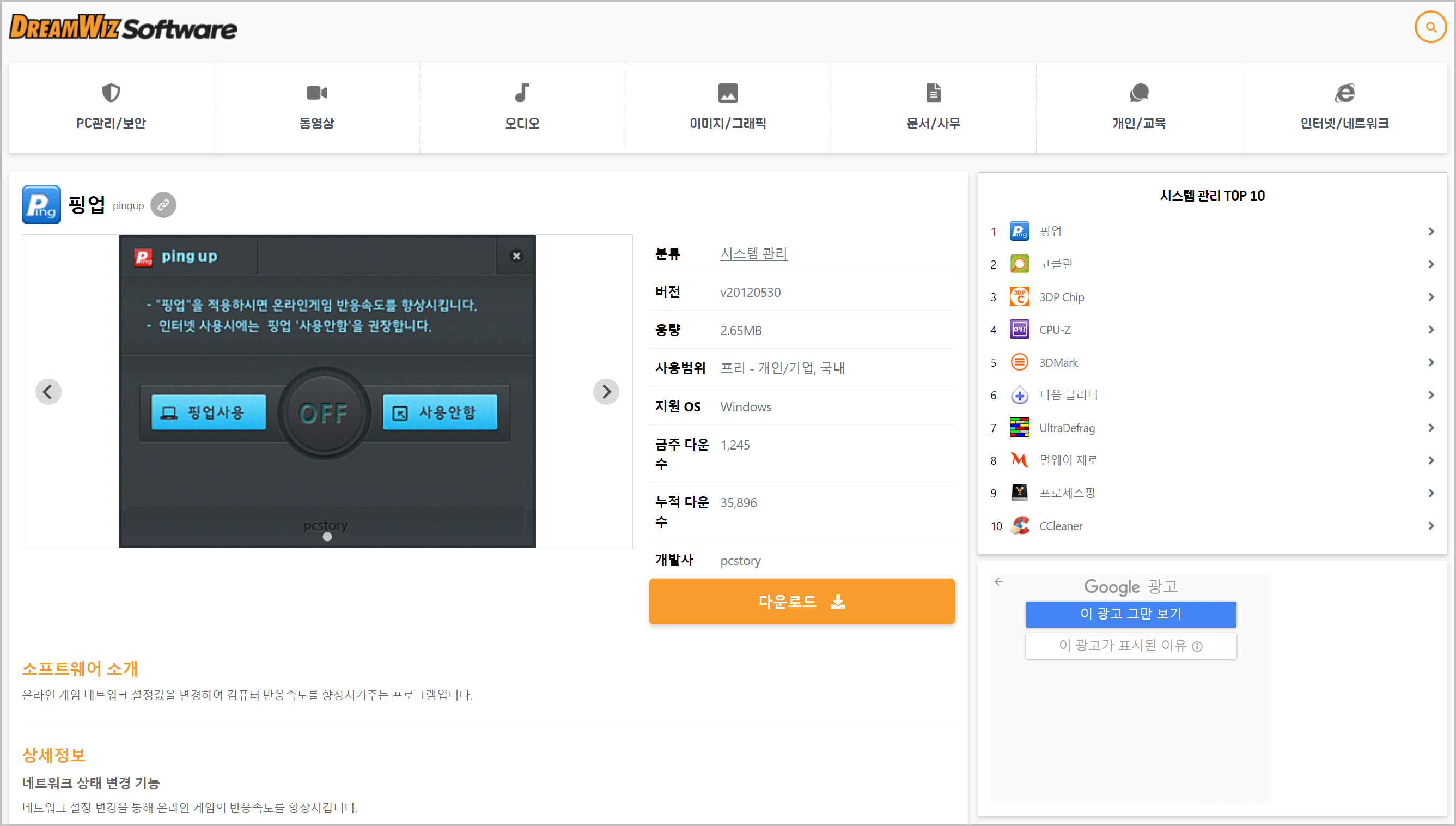Click the UltraDefrag icon in TOP 10
The image size is (1456, 826).
tap(1020, 428)
